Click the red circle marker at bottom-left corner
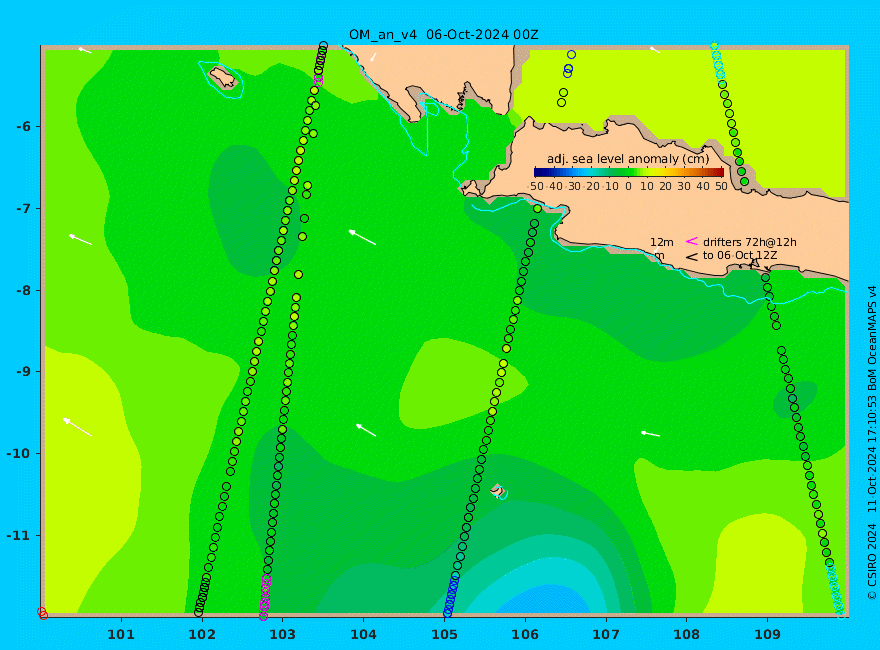Screen dimensions: 880x650 (42, 614)
